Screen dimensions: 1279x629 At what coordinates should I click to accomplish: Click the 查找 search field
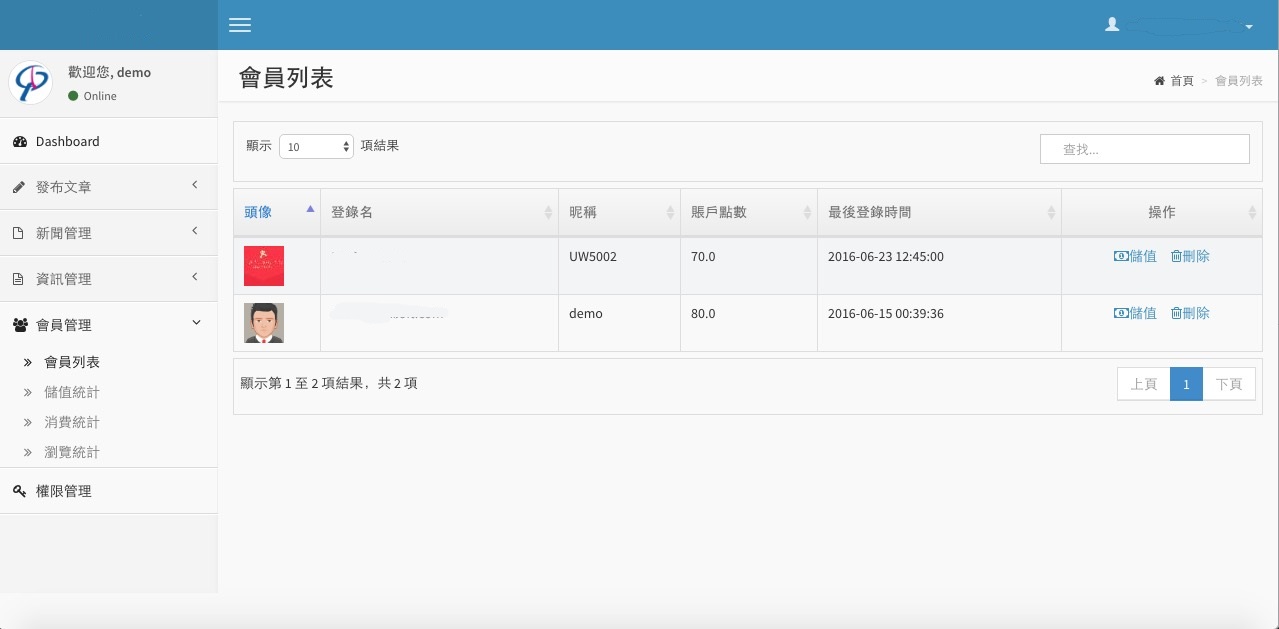[1144, 149]
